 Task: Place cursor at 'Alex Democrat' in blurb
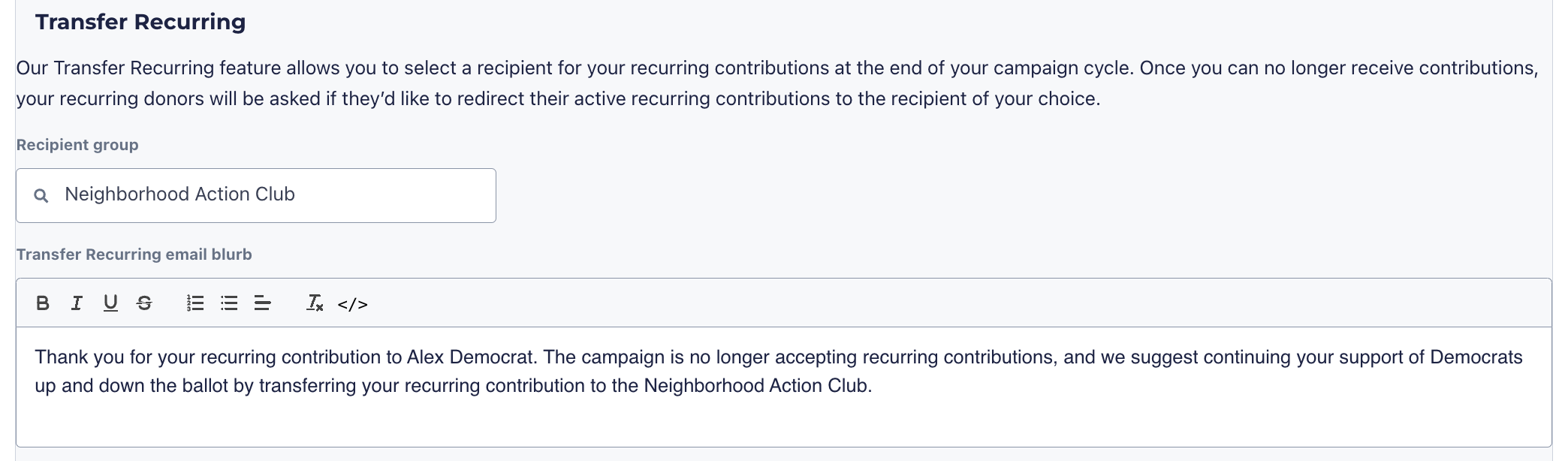click(x=470, y=357)
